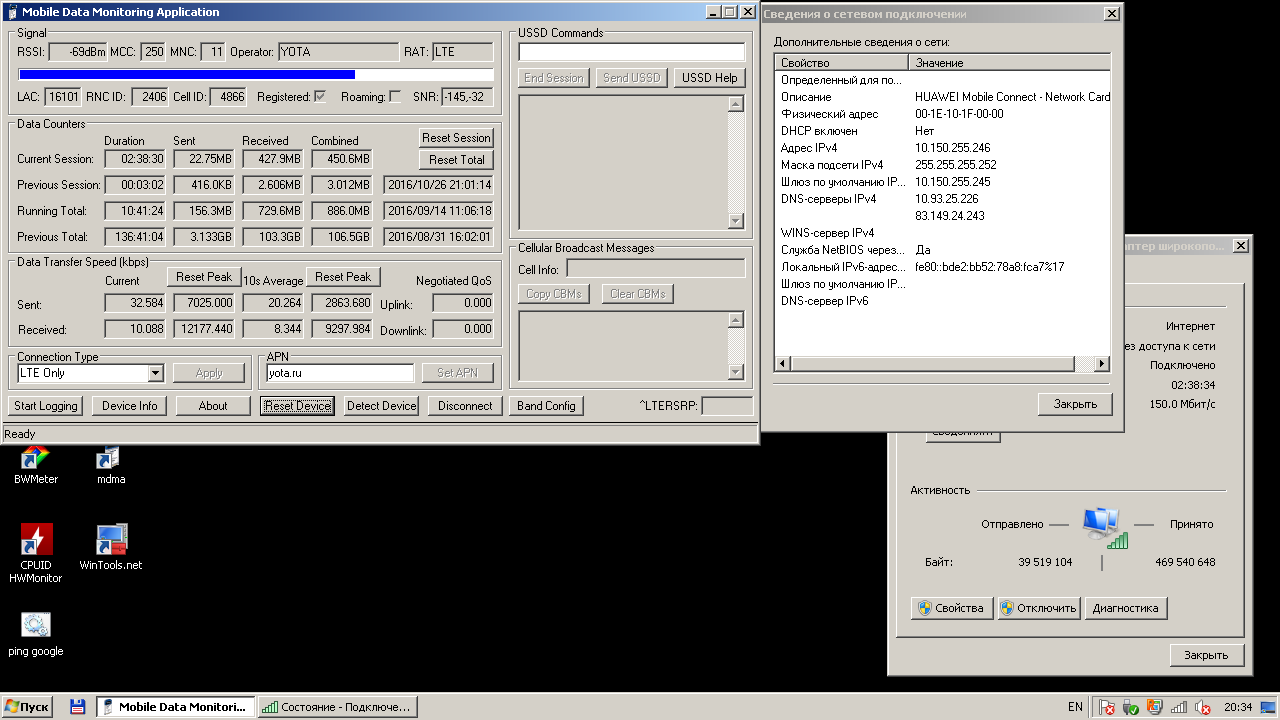Click Закрыть at the status window bottom
Image resolution: width=1280 pixels, height=720 pixels.
(x=1206, y=655)
